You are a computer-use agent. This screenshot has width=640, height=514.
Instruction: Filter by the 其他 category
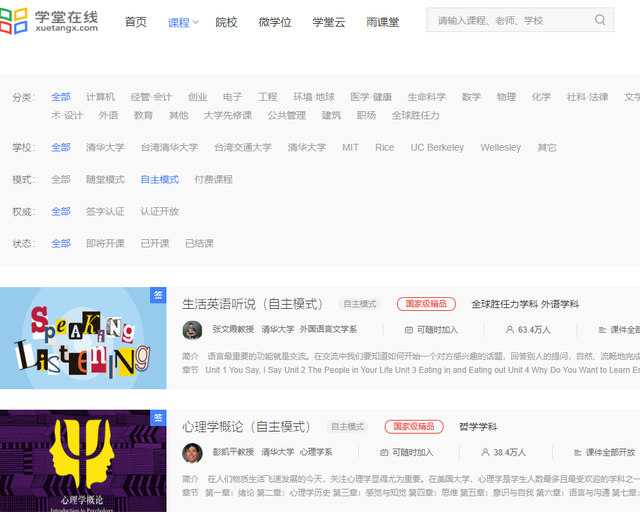coord(179,116)
